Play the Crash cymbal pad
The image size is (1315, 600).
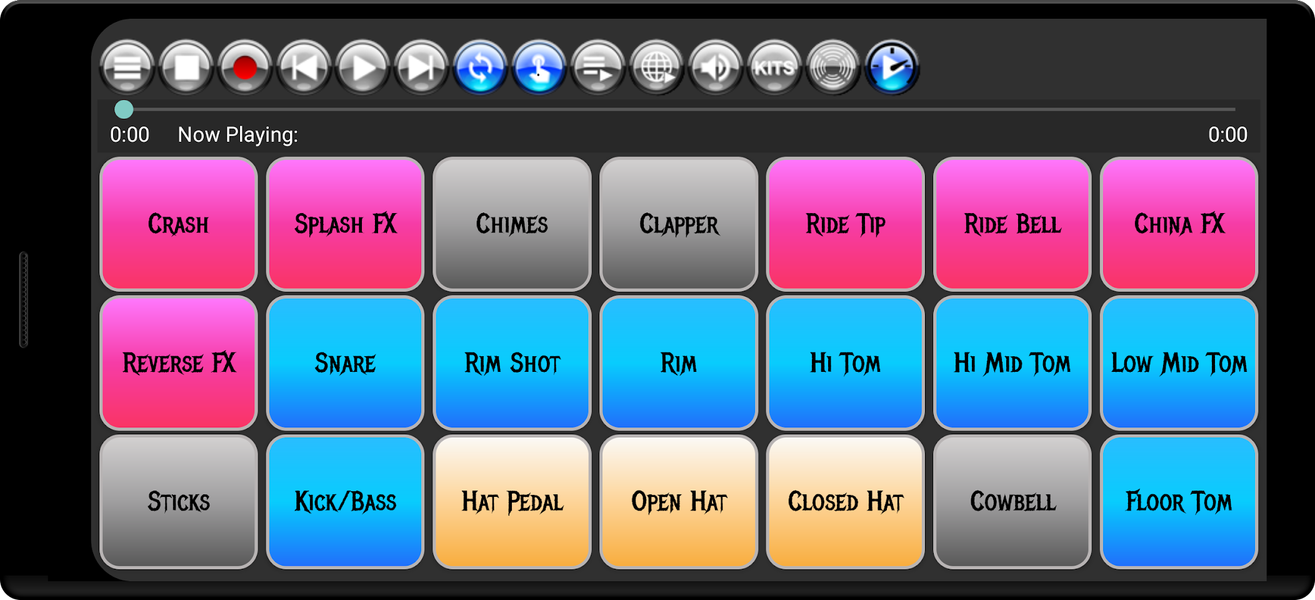178,224
